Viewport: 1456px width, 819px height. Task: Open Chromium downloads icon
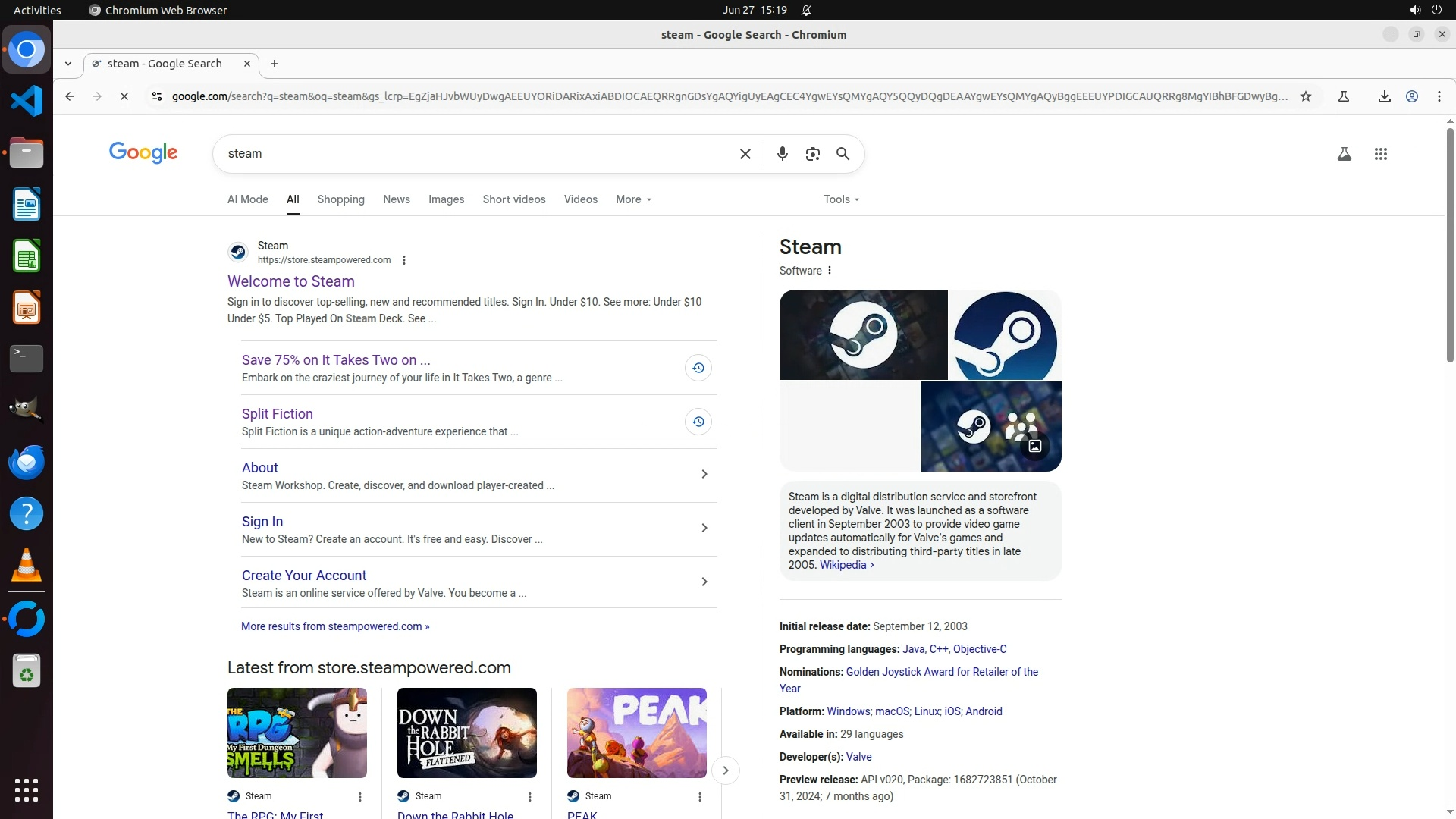[1384, 96]
